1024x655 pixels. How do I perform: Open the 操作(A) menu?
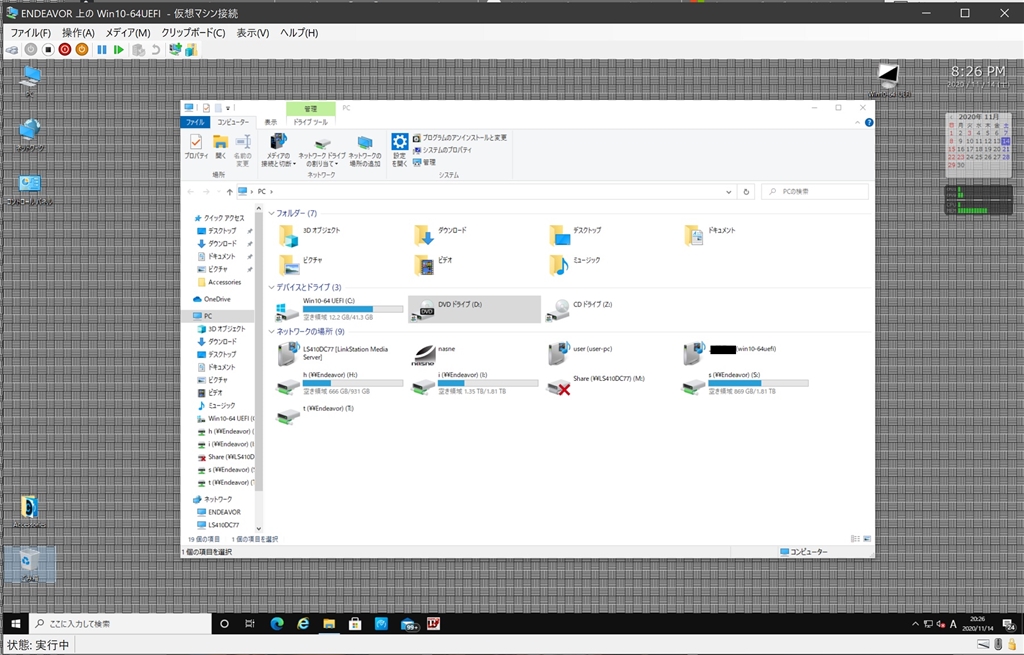pyautogui.click(x=78, y=33)
